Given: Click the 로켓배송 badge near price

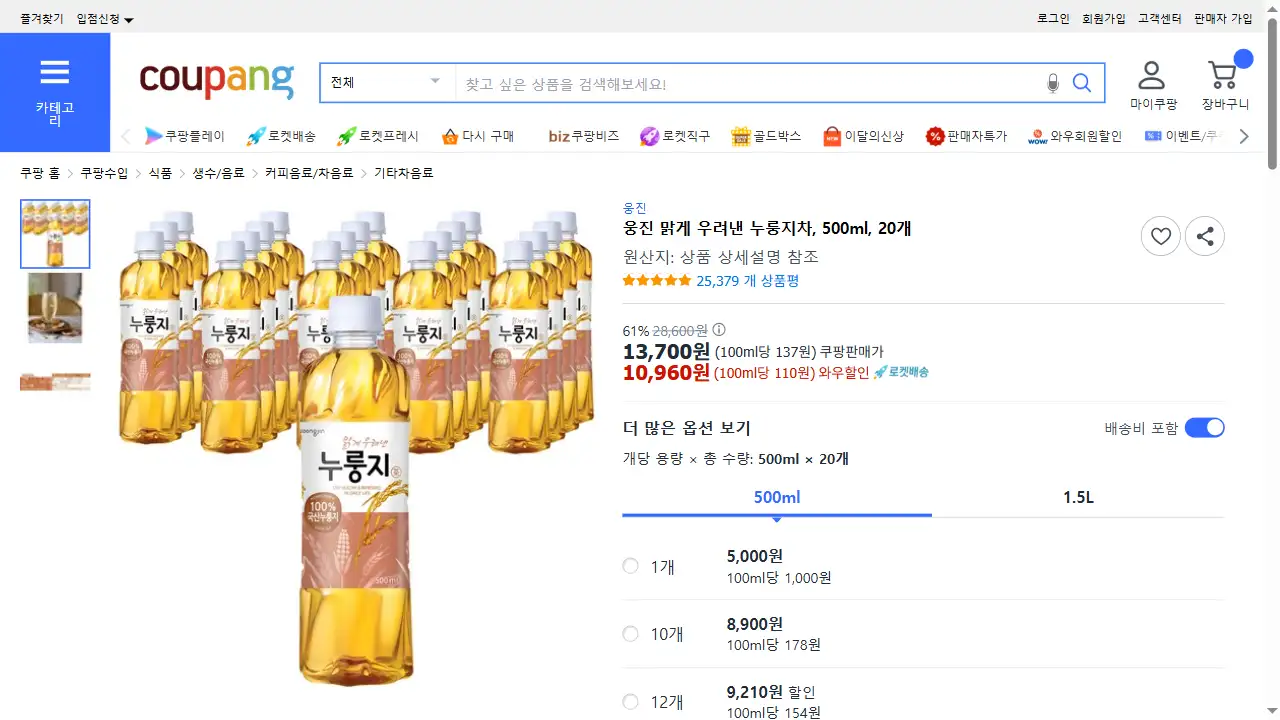Looking at the screenshot, I should [901, 372].
